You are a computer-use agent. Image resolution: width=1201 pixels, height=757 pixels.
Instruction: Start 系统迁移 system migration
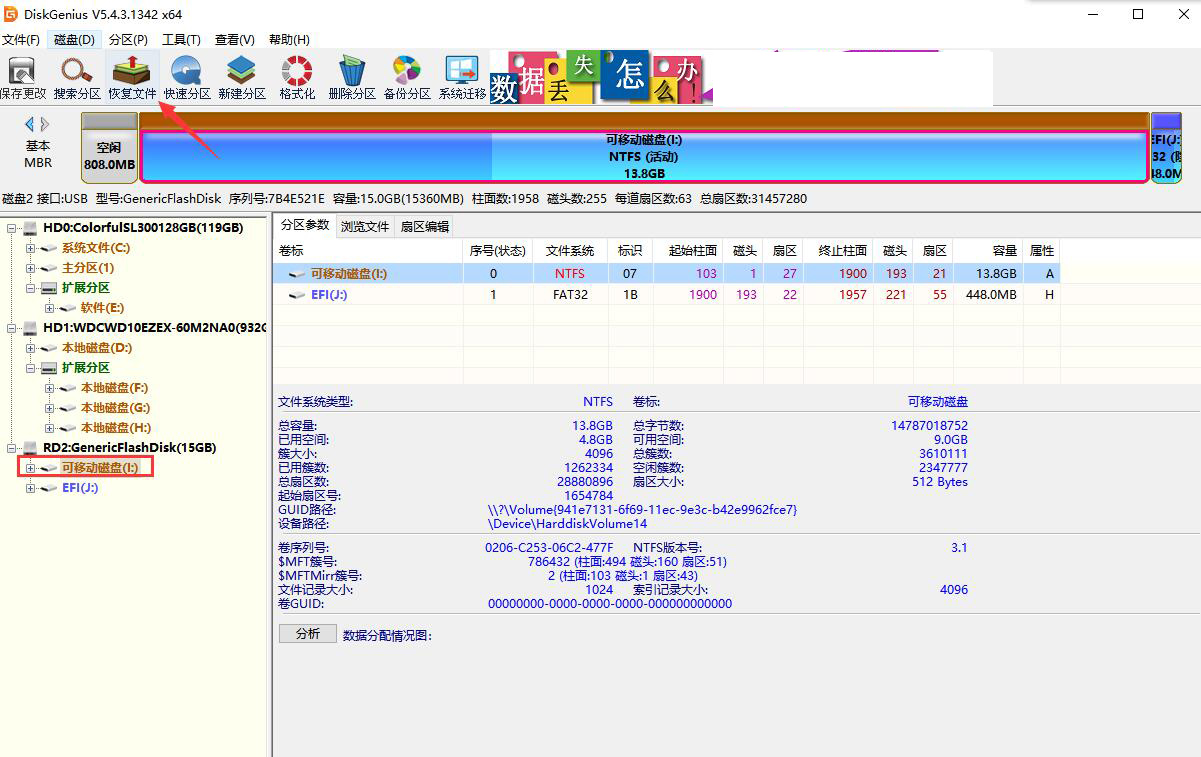[x=461, y=75]
